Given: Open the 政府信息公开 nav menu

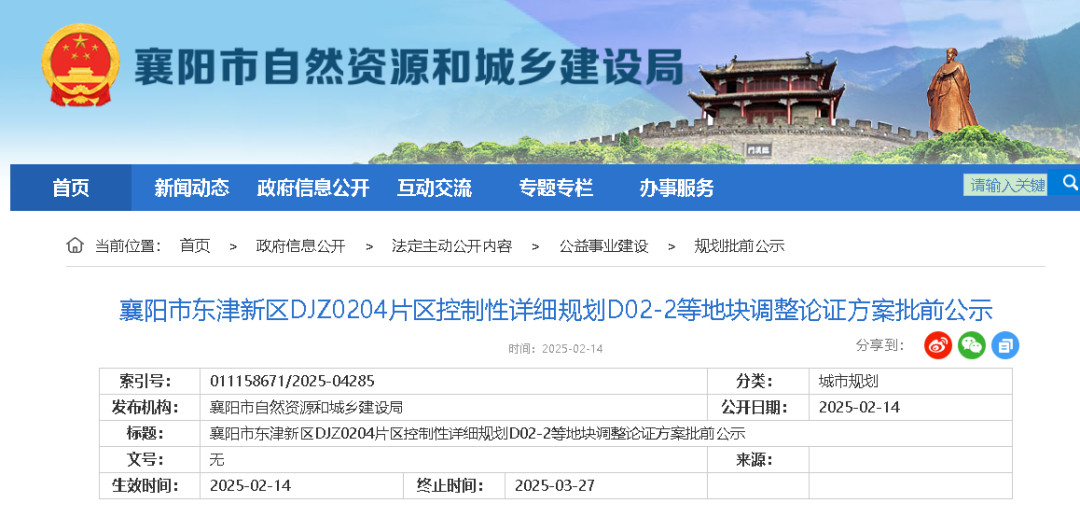Looking at the screenshot, I should tap(313, 187).
